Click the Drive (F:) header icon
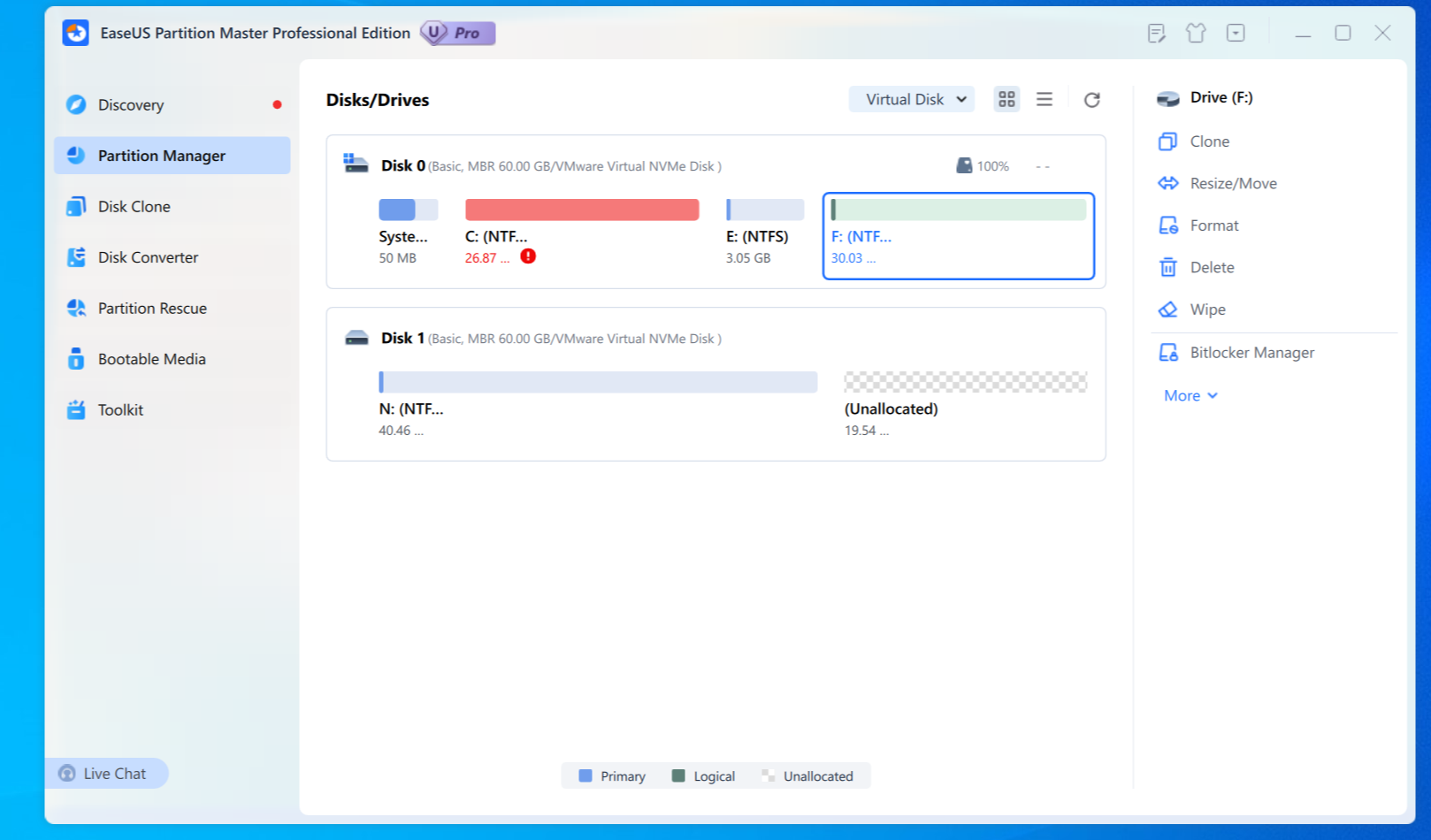1431x840 pixels. (1168, 98)
